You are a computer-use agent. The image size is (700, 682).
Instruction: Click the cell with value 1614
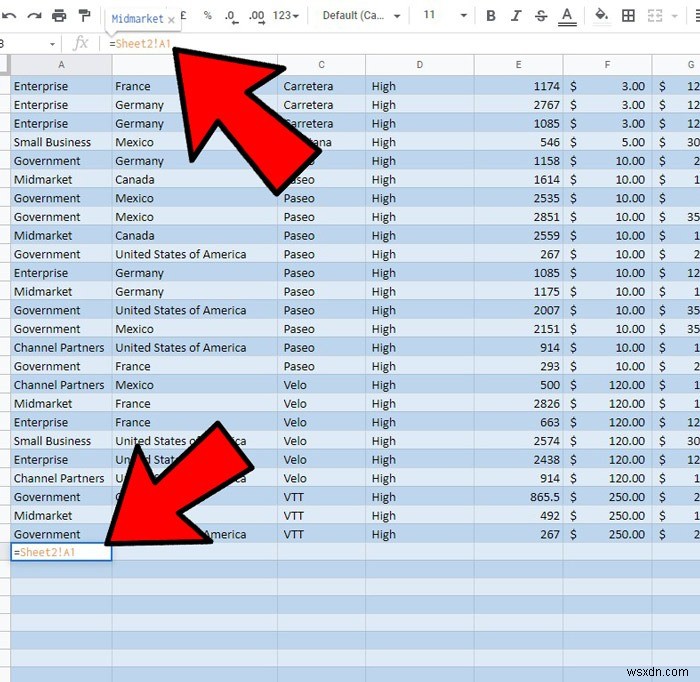[x=518, y=179]
